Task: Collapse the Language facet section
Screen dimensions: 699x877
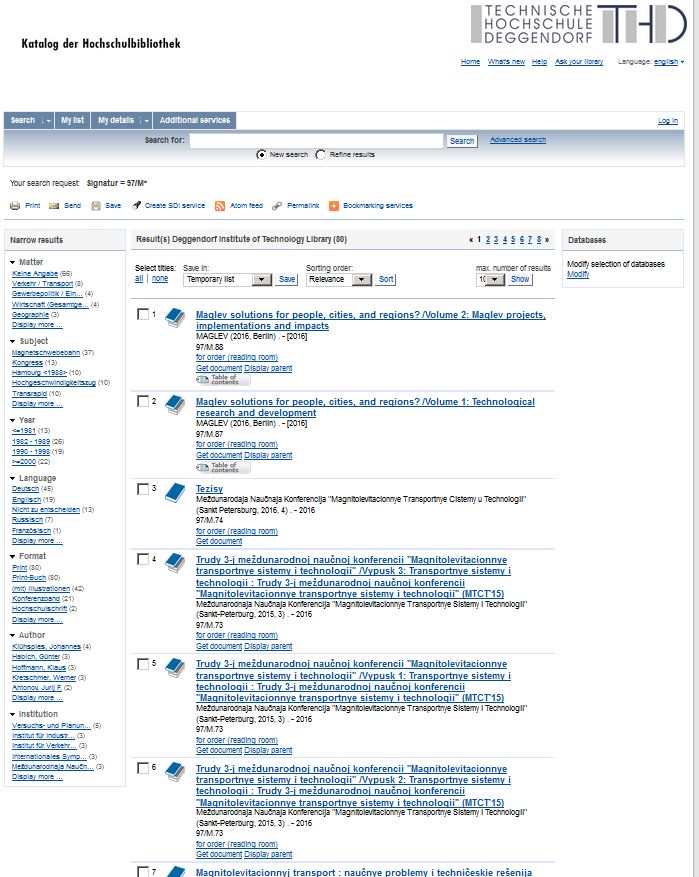Action: [13, 478]
